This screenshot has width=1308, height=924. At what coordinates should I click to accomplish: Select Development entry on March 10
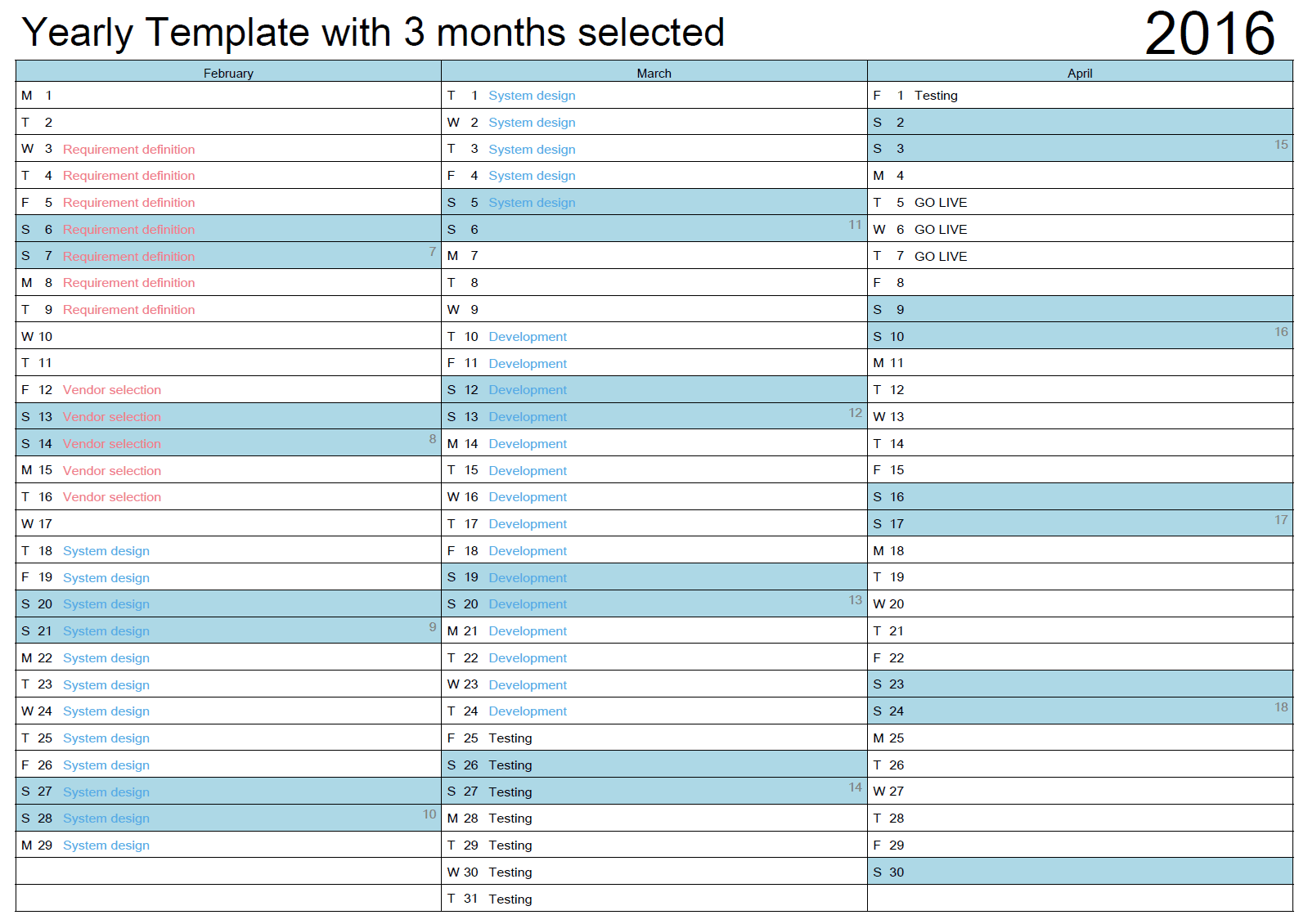tap(528, 337)
